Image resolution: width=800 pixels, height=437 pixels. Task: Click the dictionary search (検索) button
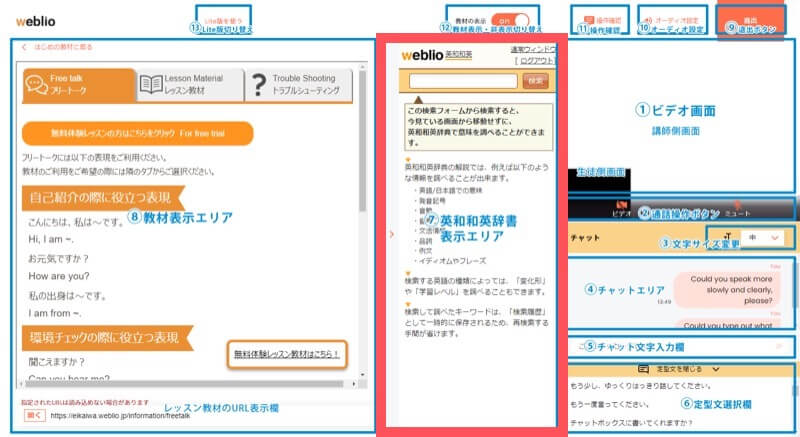point(536,80)
